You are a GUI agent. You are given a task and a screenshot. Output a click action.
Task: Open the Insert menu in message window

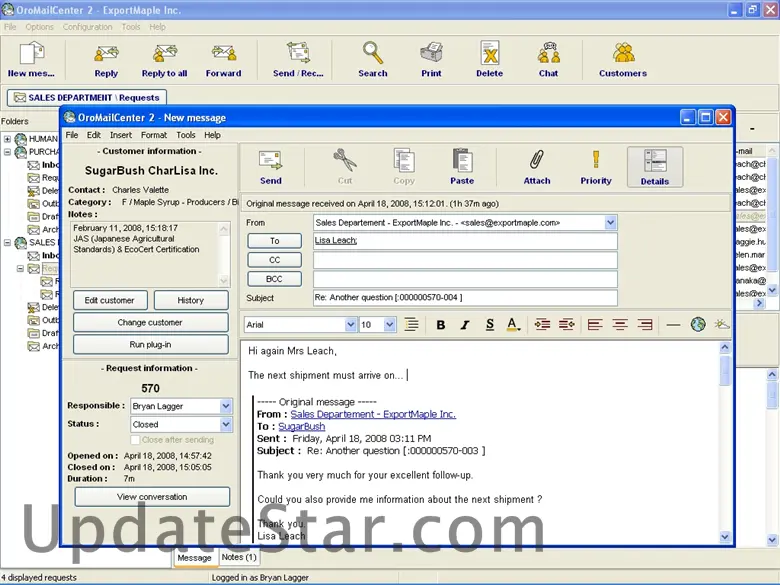121,135
